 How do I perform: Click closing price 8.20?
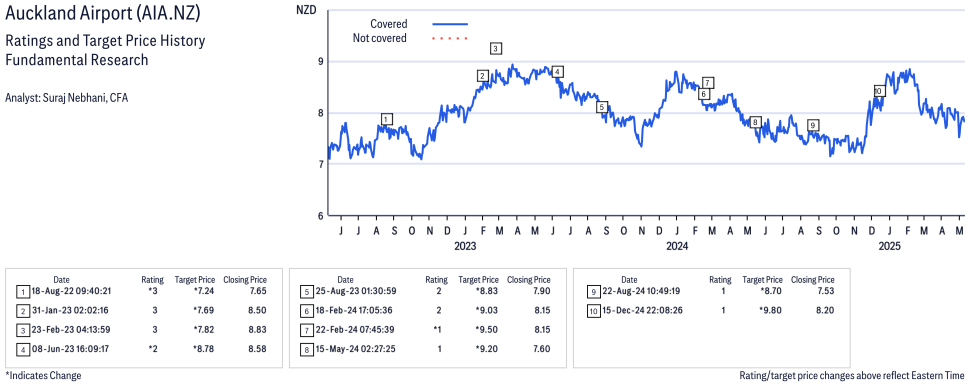pyautogui.click(x=825, y=310)
